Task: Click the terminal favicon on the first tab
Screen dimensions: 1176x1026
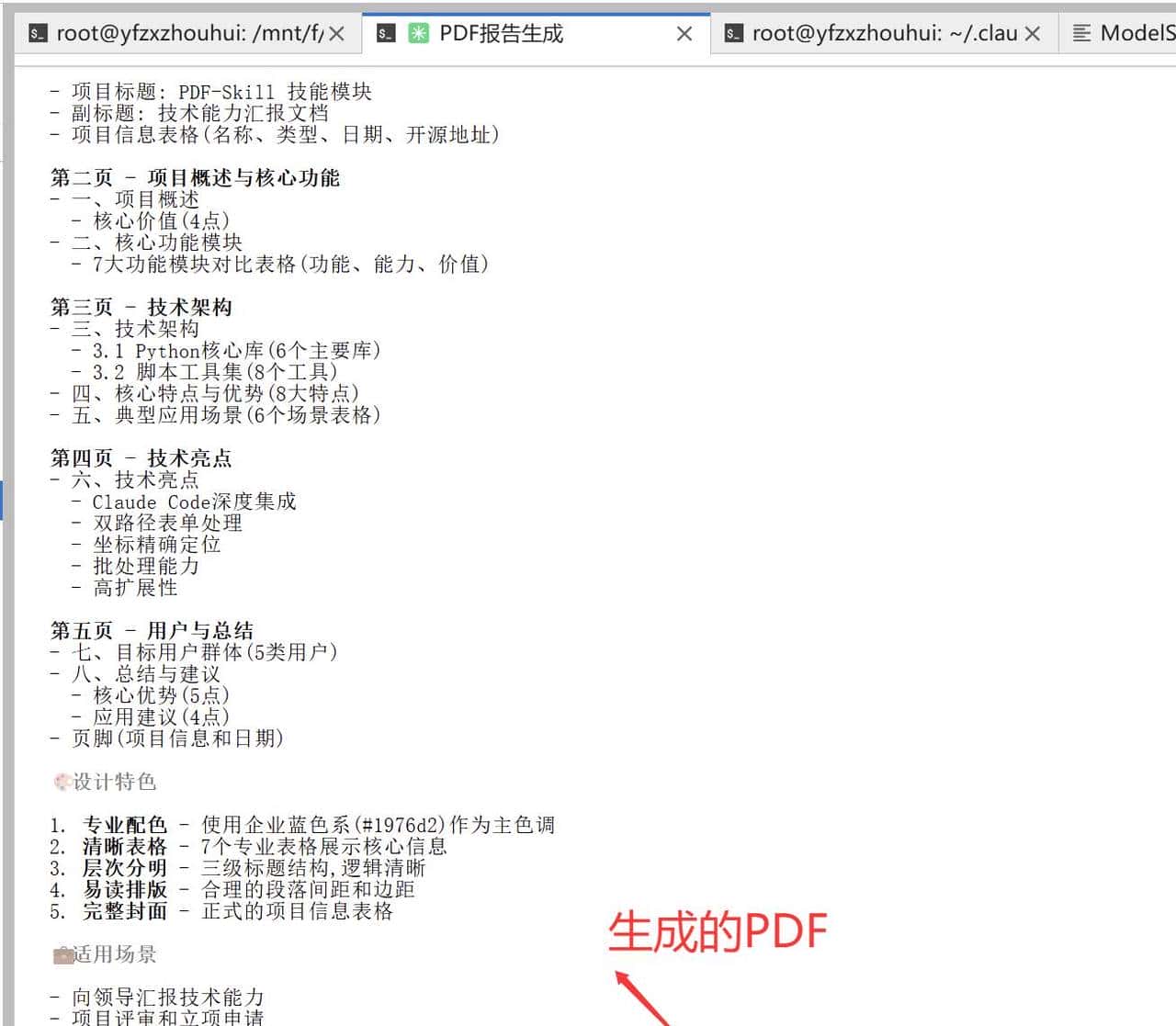Action: click(37, 32)
